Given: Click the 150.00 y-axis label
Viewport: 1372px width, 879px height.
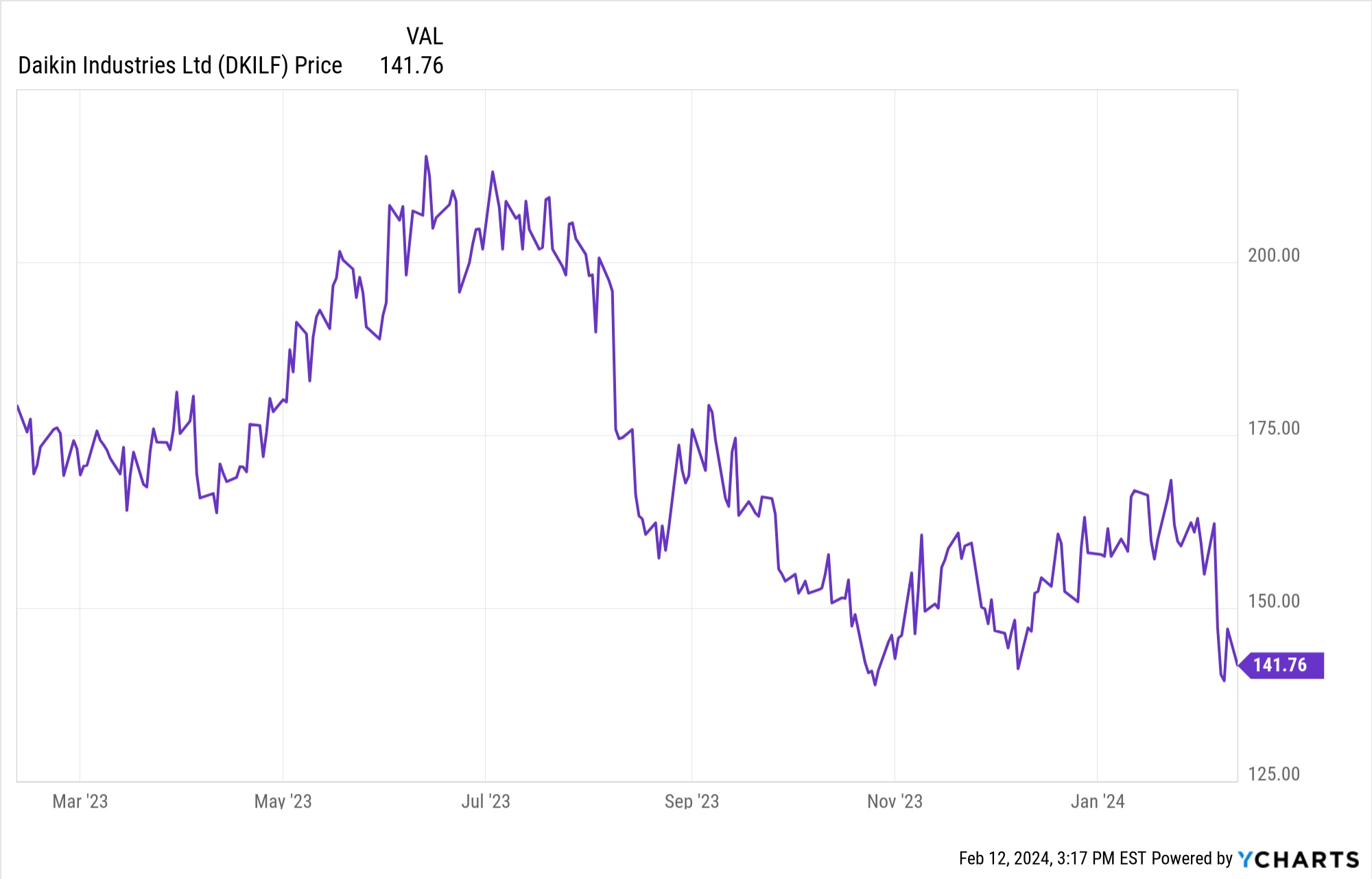Looking at the screenshot, I should point(1274,601).
